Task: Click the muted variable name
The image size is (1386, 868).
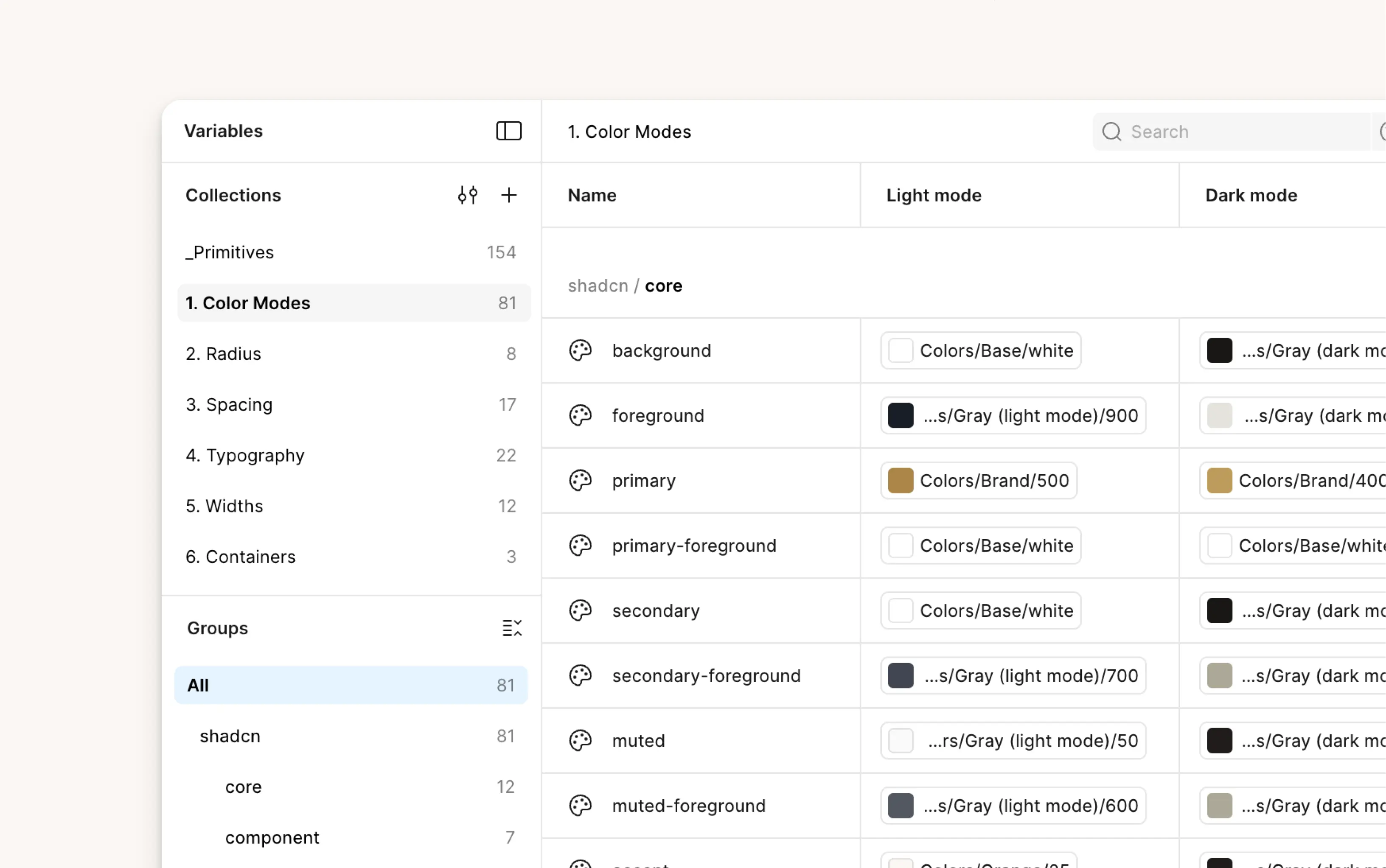Action: click(638, 741)
